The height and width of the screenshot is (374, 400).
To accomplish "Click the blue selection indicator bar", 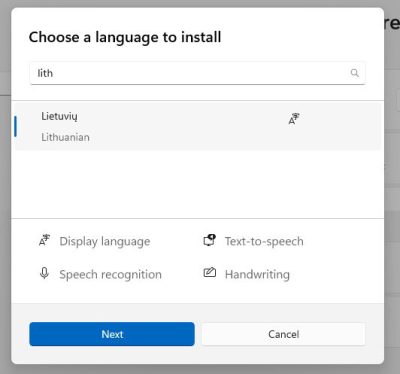I will point(15,126).
